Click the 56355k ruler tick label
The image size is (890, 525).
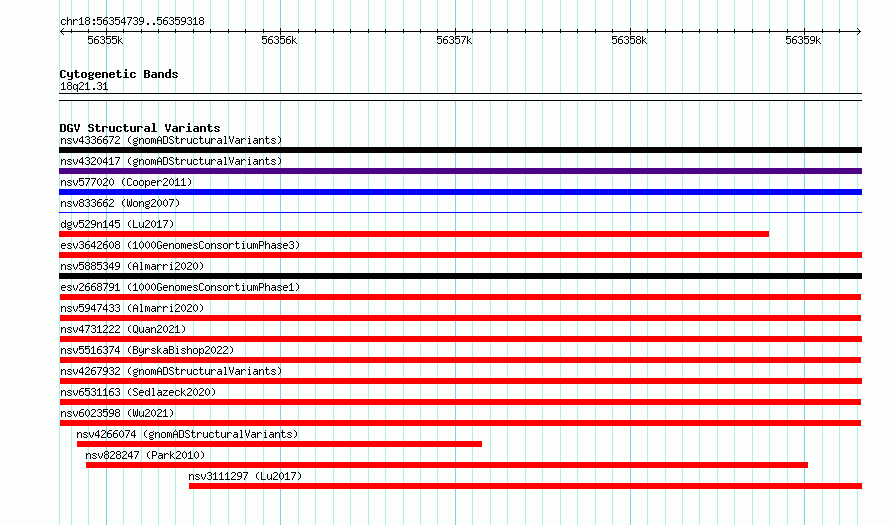(105, 40)
